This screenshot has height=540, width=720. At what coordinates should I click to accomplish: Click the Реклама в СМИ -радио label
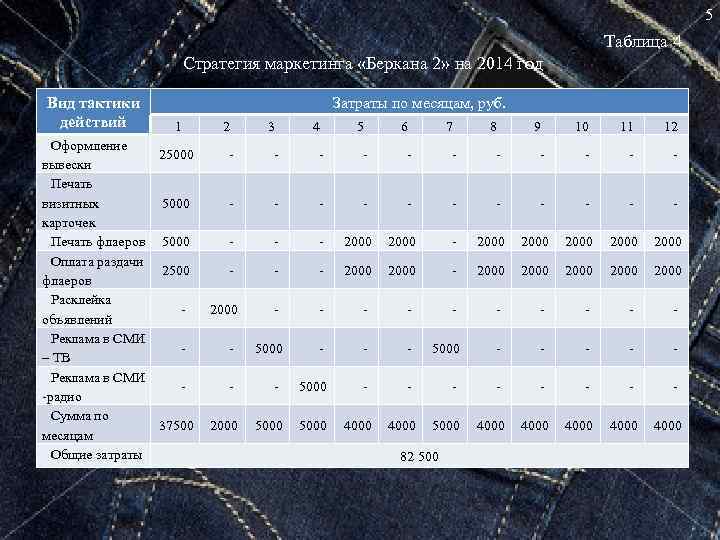coord(94,387)
